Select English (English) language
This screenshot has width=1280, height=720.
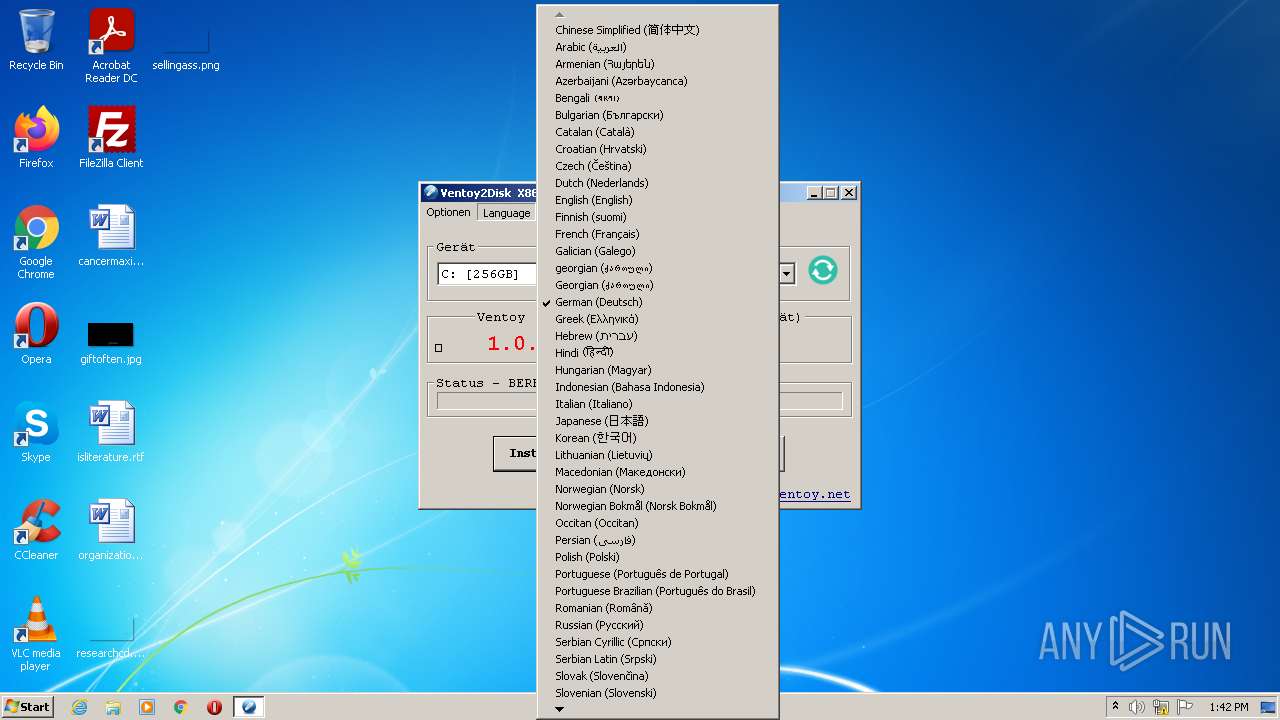coord(658,200)
